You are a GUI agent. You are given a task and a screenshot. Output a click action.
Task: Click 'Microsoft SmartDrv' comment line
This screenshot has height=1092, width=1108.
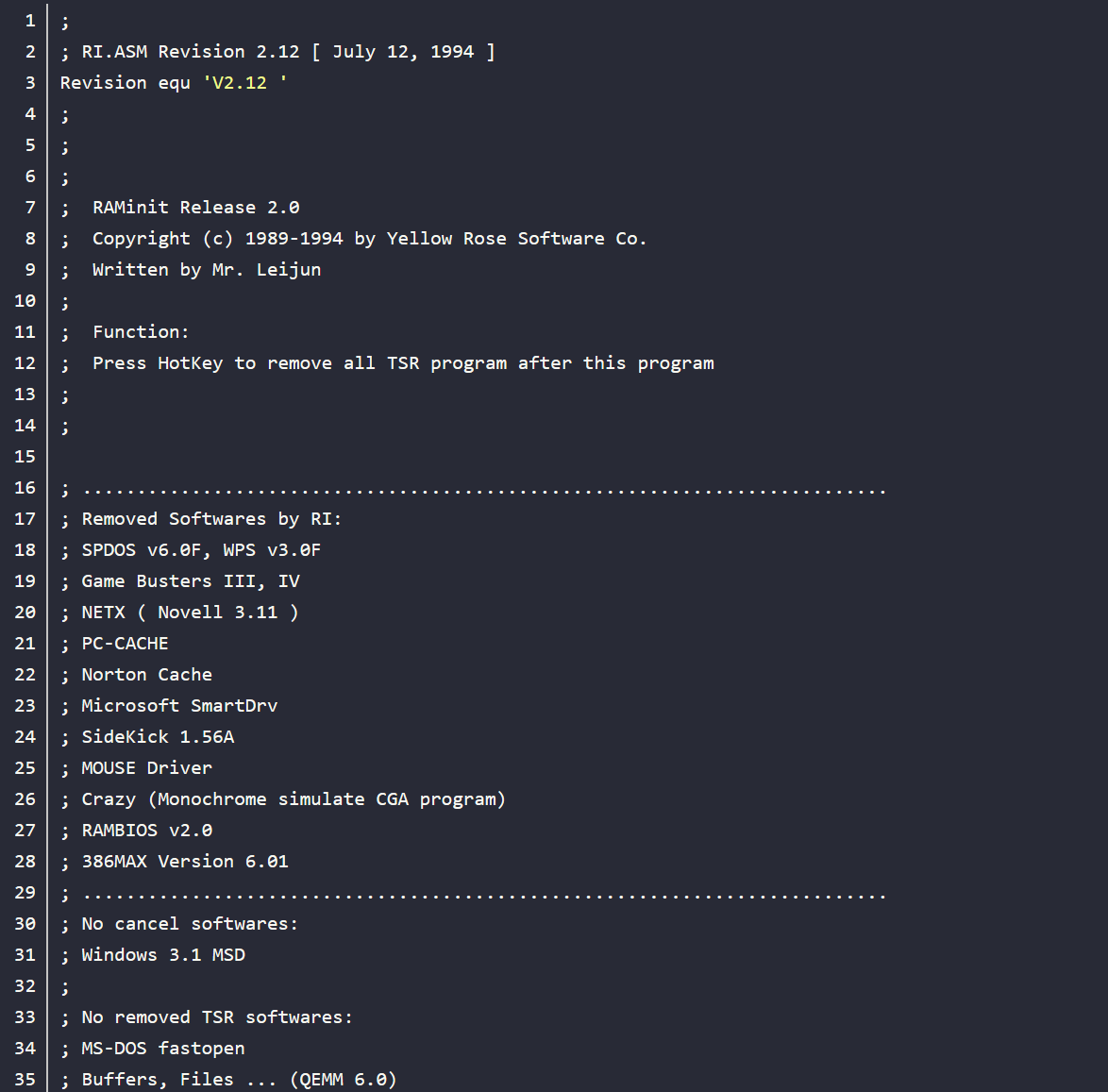179,706
